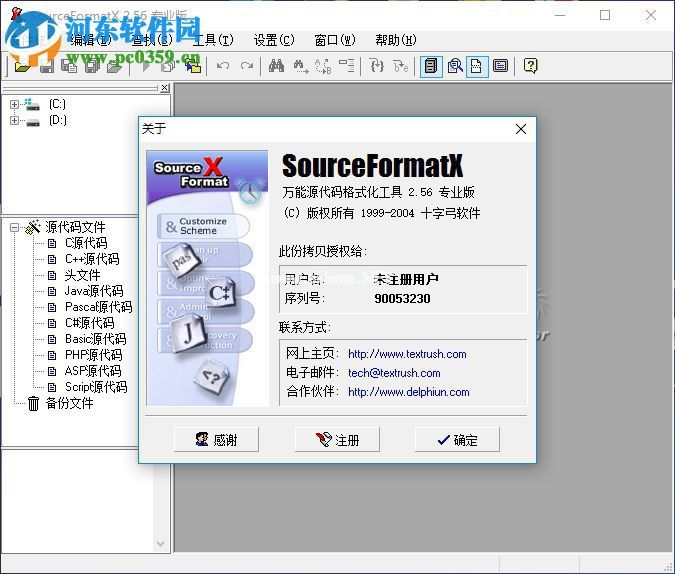The width and height of the screenshot is (675, 574).
Task: Close the 关于 About dialog
Action: tap(521, 129)
